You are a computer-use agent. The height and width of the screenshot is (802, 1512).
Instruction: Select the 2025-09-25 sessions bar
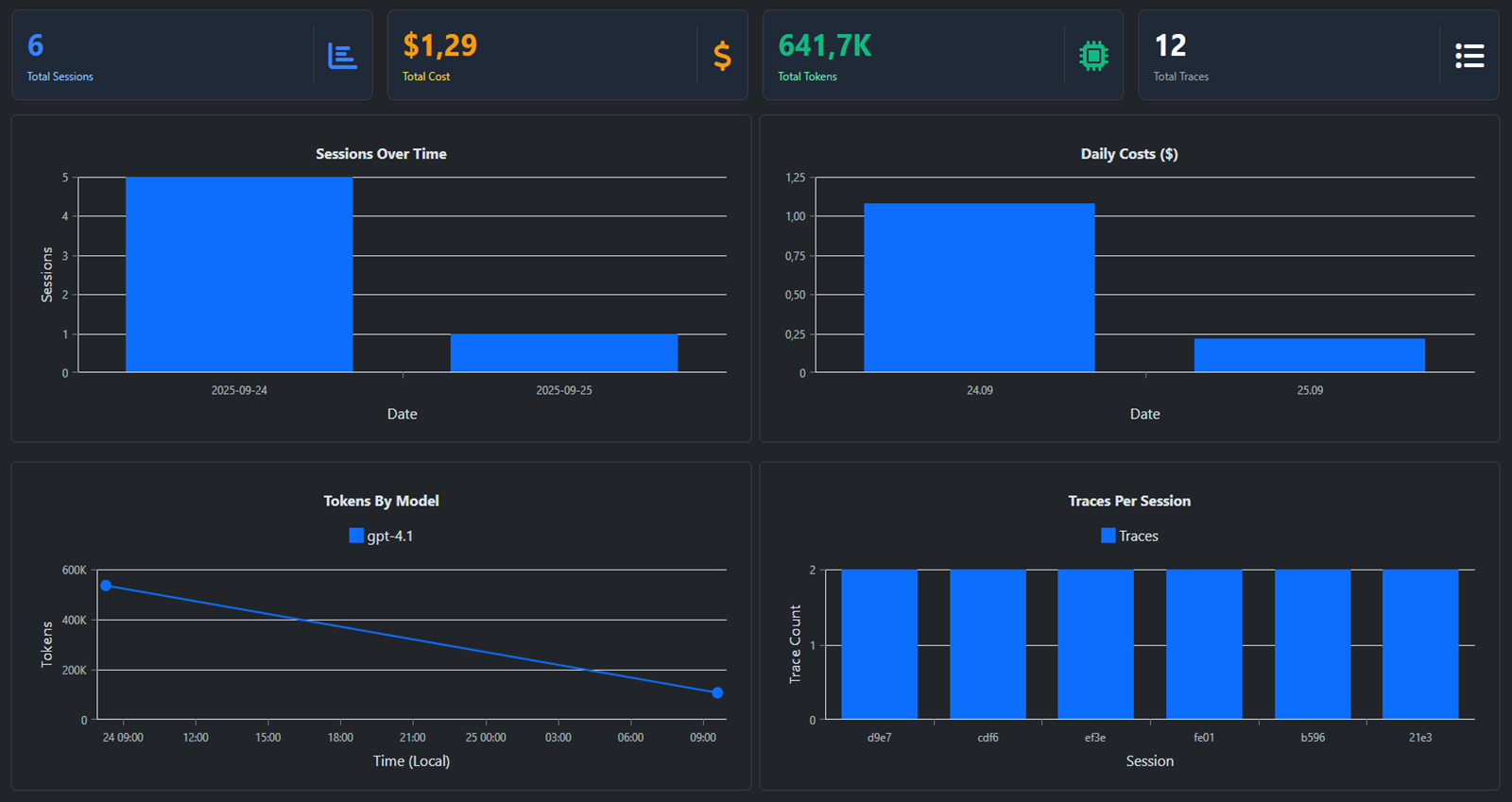click(x=564, y=352)
